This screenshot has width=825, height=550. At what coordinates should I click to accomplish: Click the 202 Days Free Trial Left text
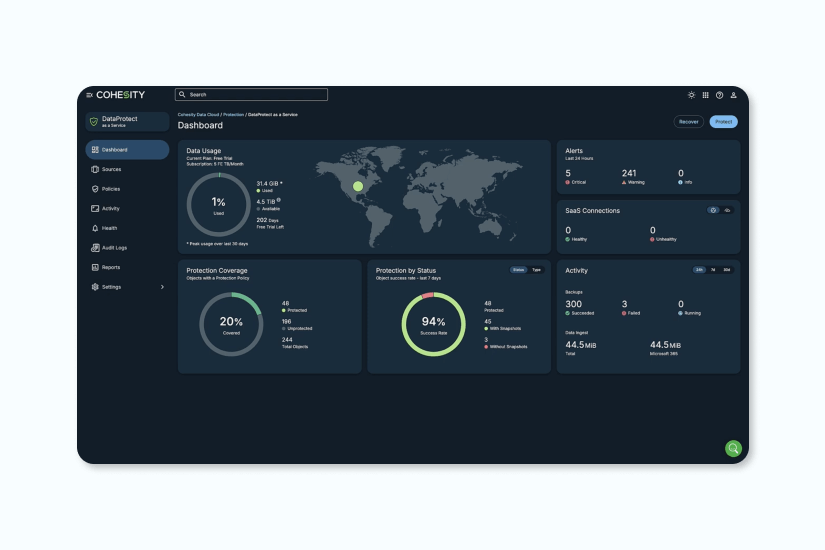point(270,223)
